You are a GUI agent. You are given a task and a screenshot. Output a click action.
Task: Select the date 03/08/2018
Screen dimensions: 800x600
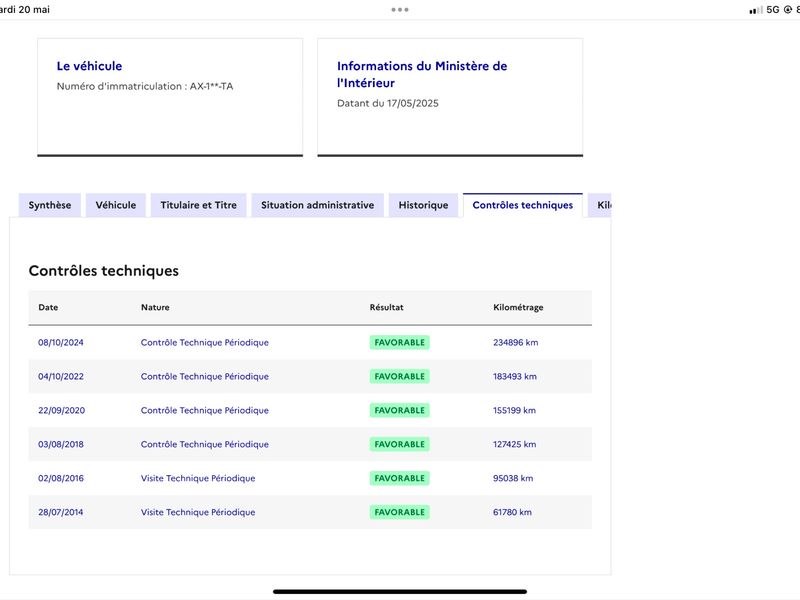coord(61,444)
